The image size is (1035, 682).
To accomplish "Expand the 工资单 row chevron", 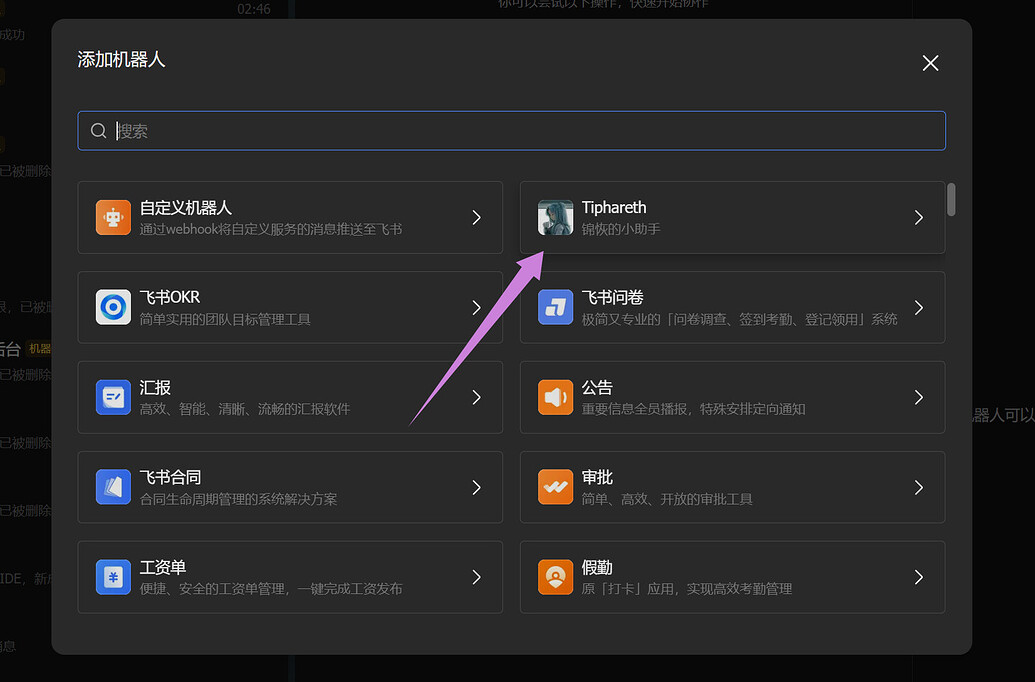I will click(x=477, y=577).
